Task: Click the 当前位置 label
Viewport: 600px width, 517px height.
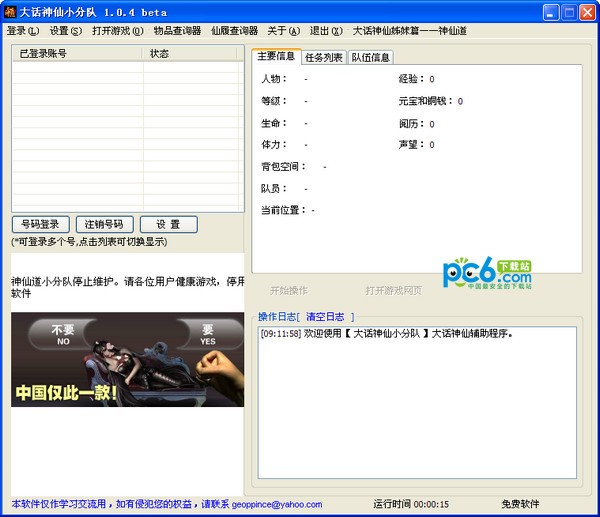Action: [284, 210]
